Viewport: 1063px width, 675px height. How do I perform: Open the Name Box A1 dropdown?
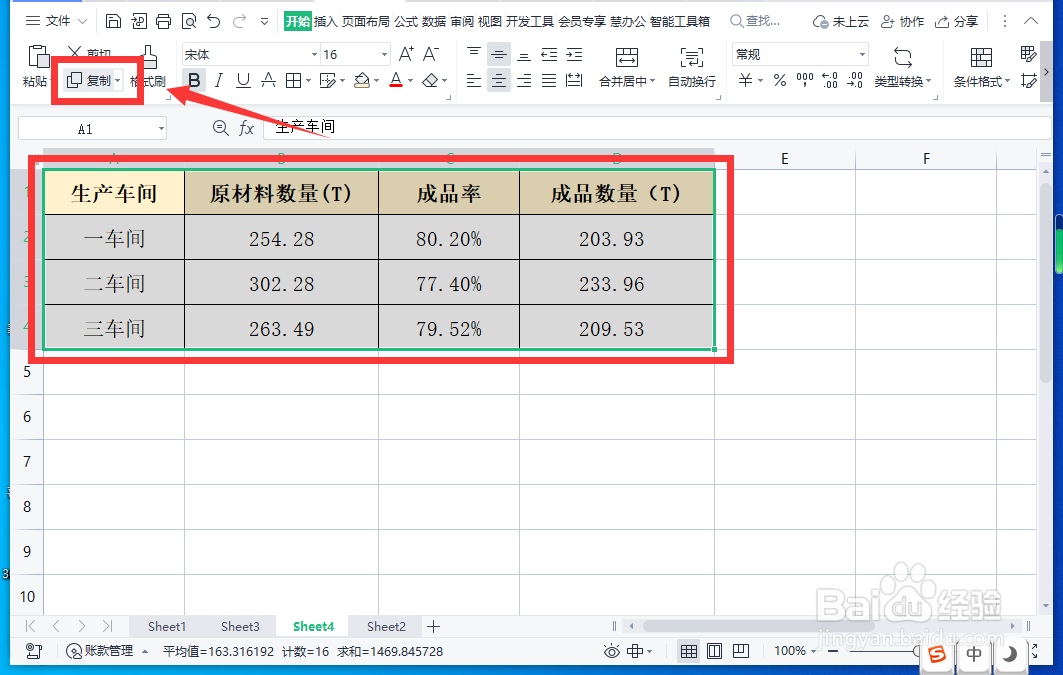coord(161,128)
